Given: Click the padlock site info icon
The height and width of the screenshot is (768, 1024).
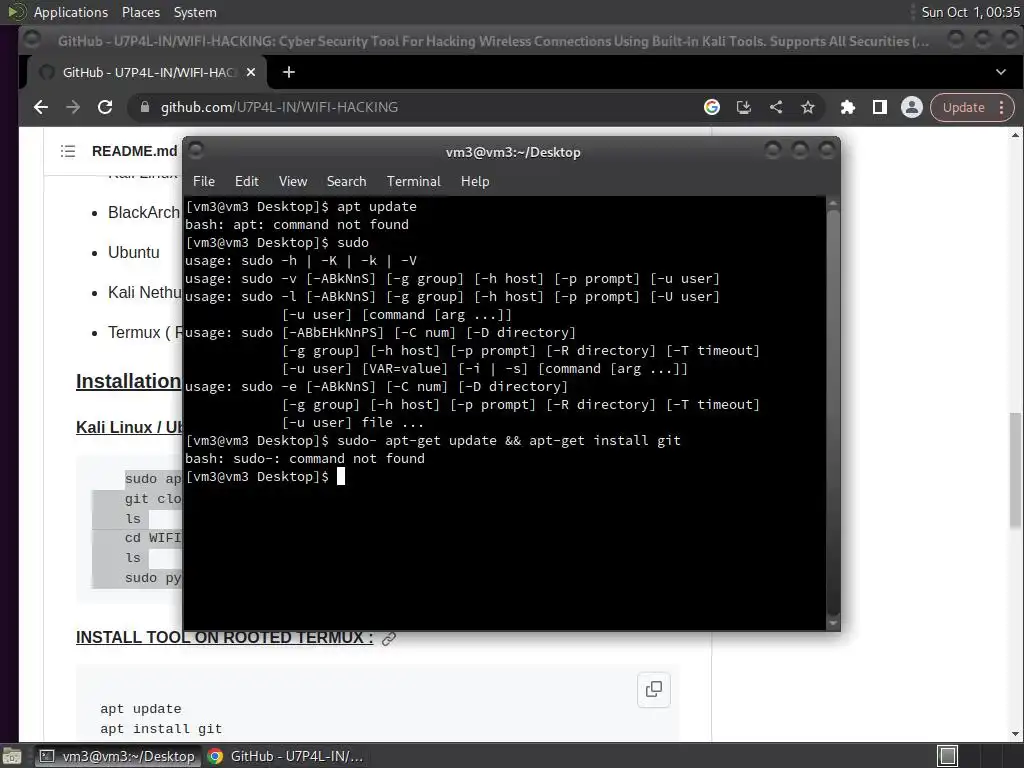Looking at the screenshot, I should (x=144, y=107).
